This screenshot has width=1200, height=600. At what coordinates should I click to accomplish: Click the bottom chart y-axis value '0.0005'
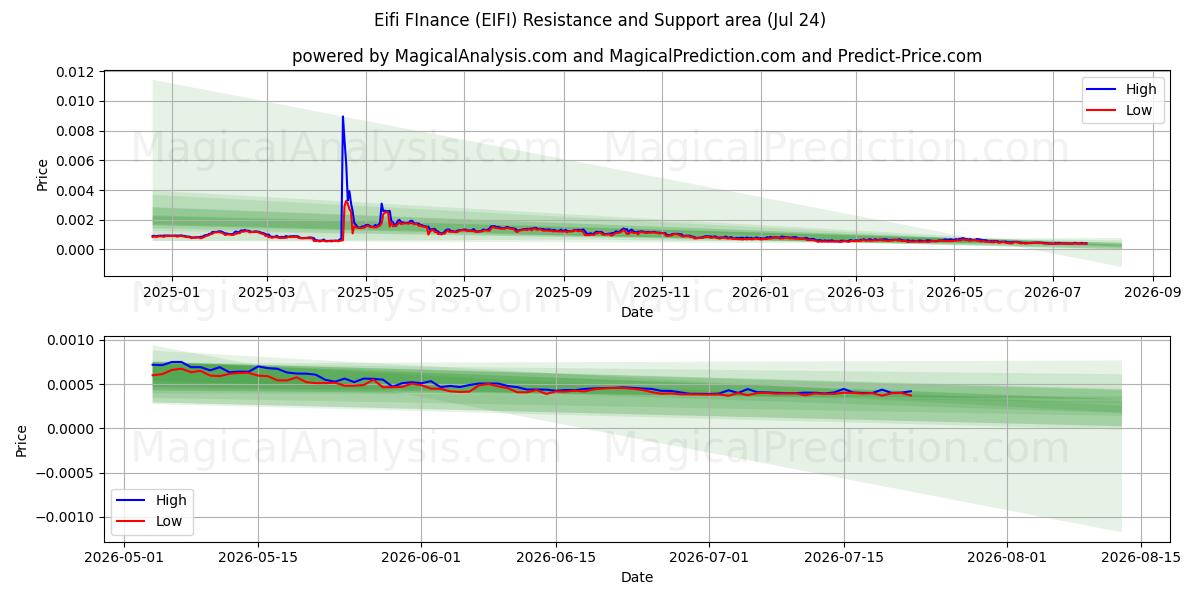click(x=71, y=385)
